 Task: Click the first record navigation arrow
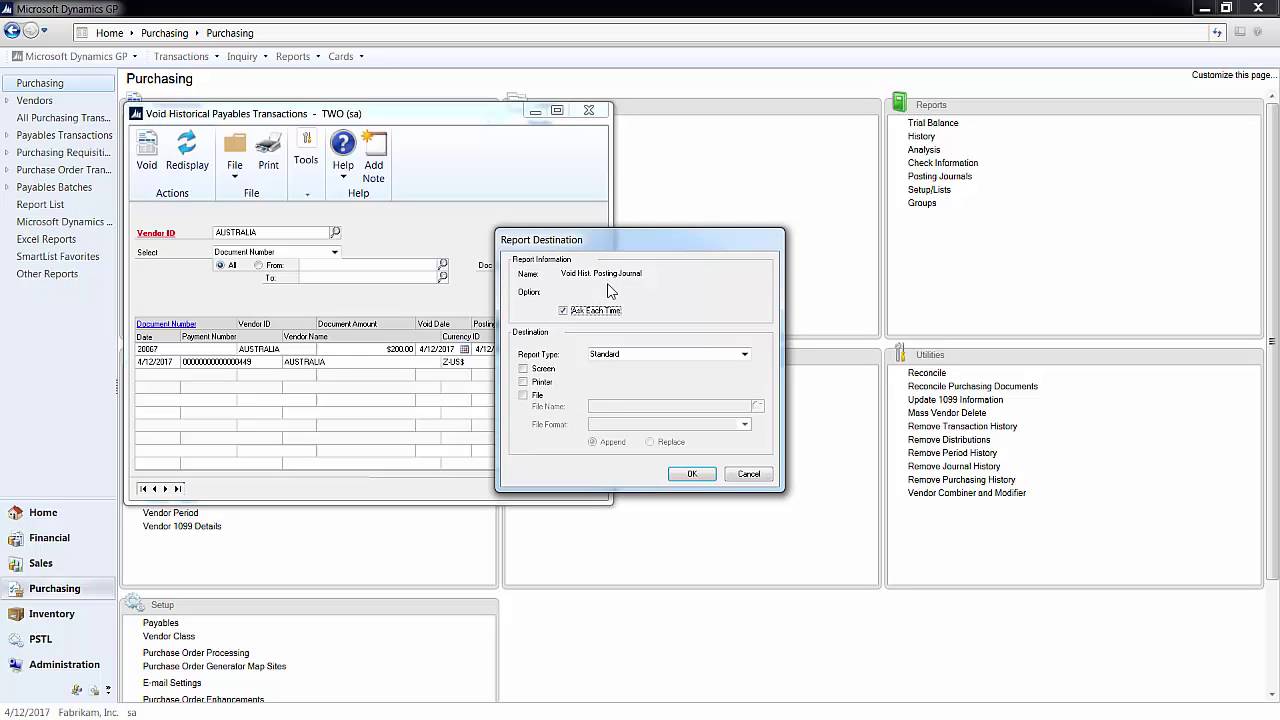pos(143,489)
